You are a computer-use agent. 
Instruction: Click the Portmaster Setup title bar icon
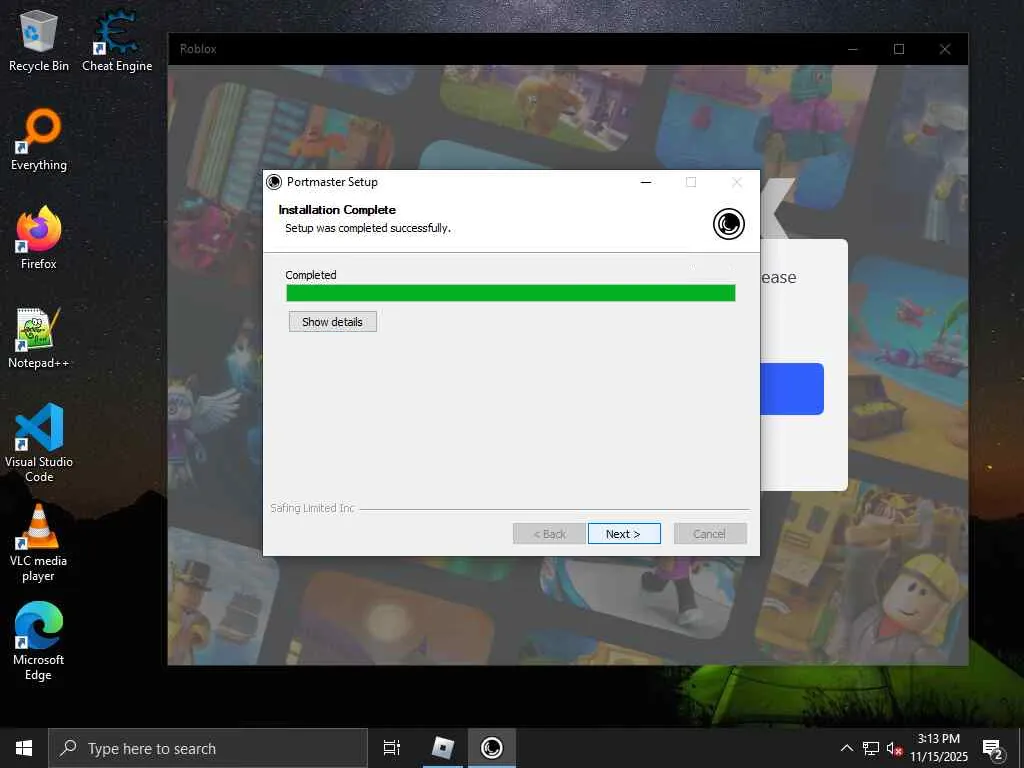pyautogui.click(x=274, y=182)
